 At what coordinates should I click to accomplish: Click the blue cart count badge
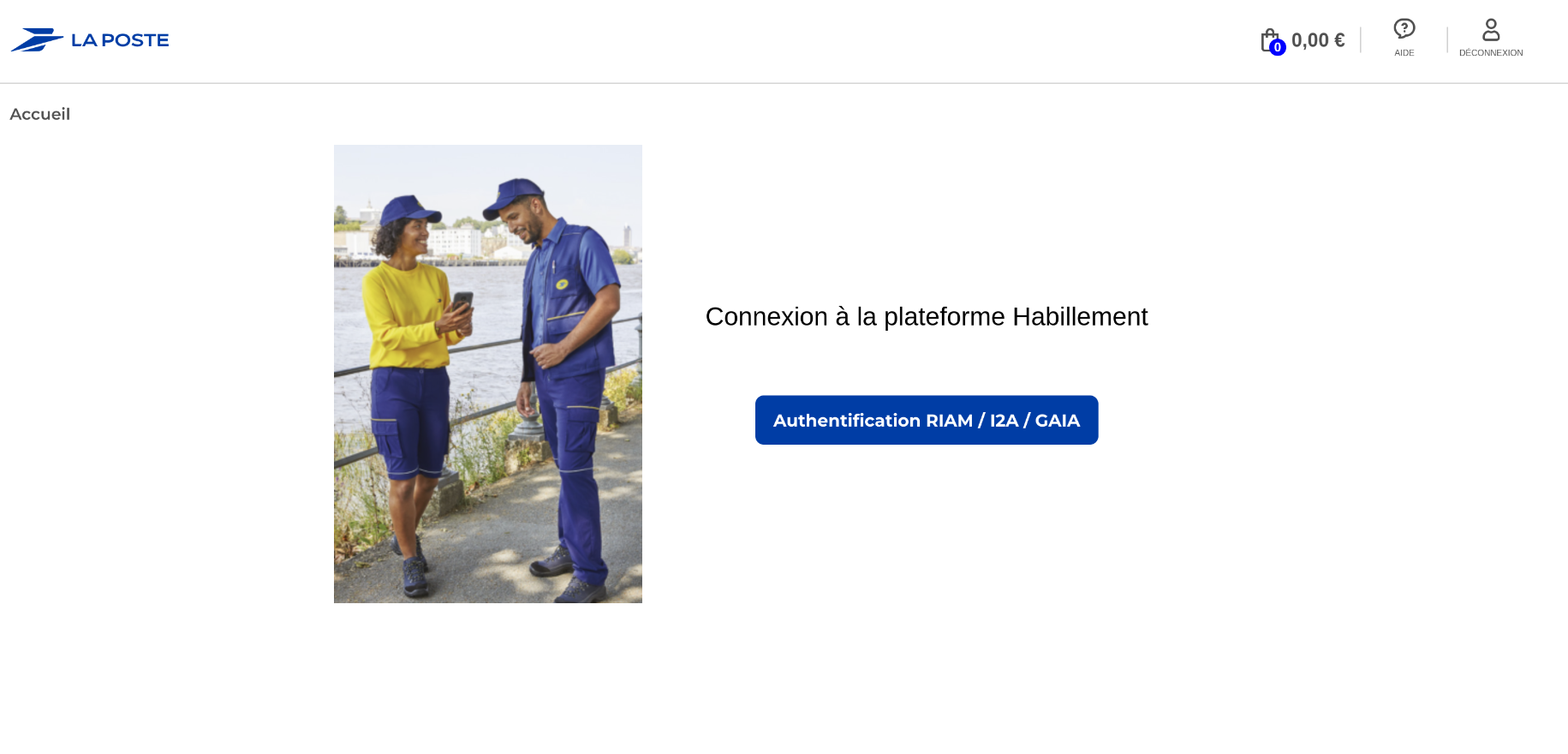click(1277, 47)
